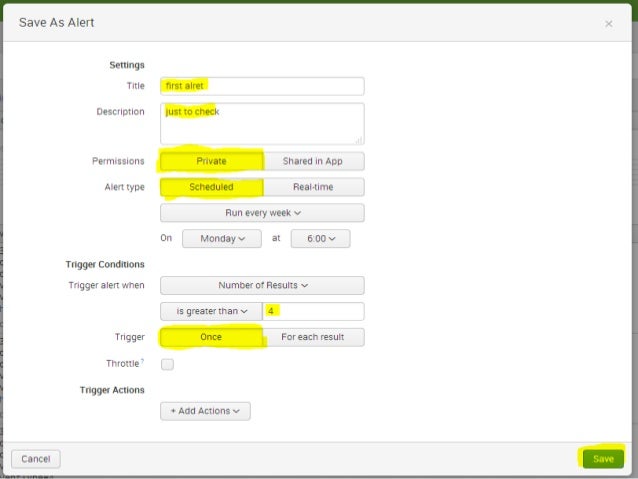638x479 pixels.
Task: Click the Trigger Conditions heading text
Action: point(105,265)
